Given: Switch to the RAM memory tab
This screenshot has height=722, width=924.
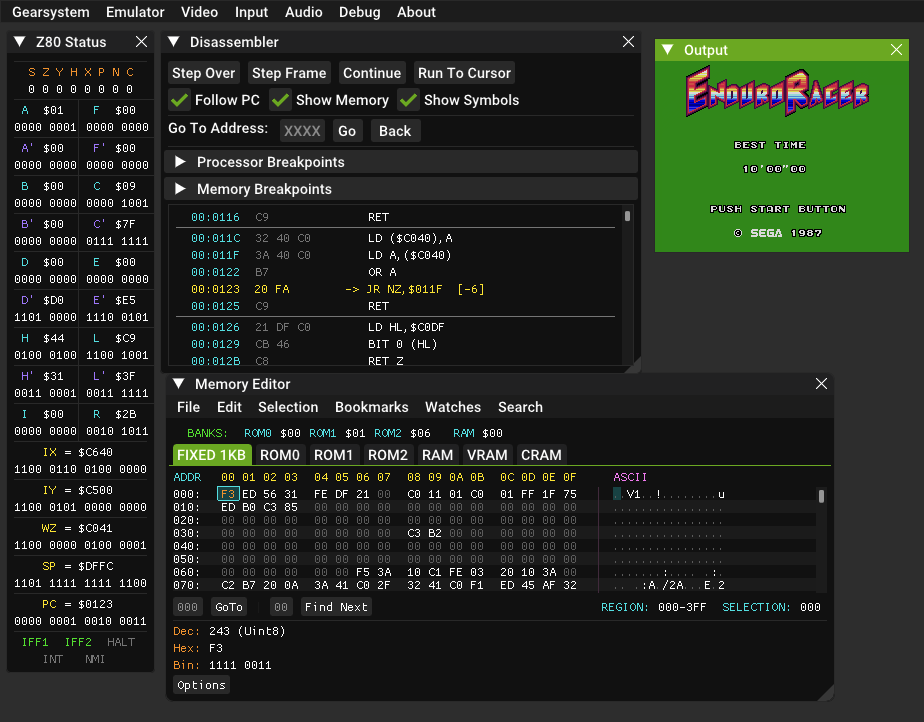Looking at the screenshot, I should coord(438,455).
